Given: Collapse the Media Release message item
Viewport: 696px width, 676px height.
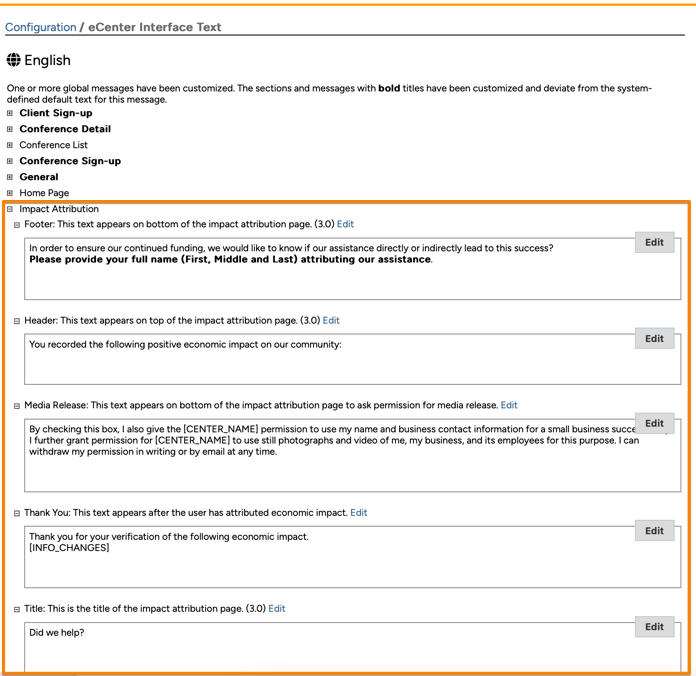Looking at the screenshot, I should tap(17, 406).
